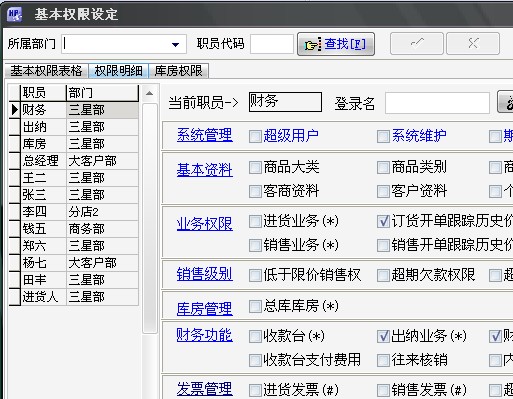Screen dimensions: 513x399
Task: Enable 低于限价销售权 checkbox
Action: coord(255,275)
